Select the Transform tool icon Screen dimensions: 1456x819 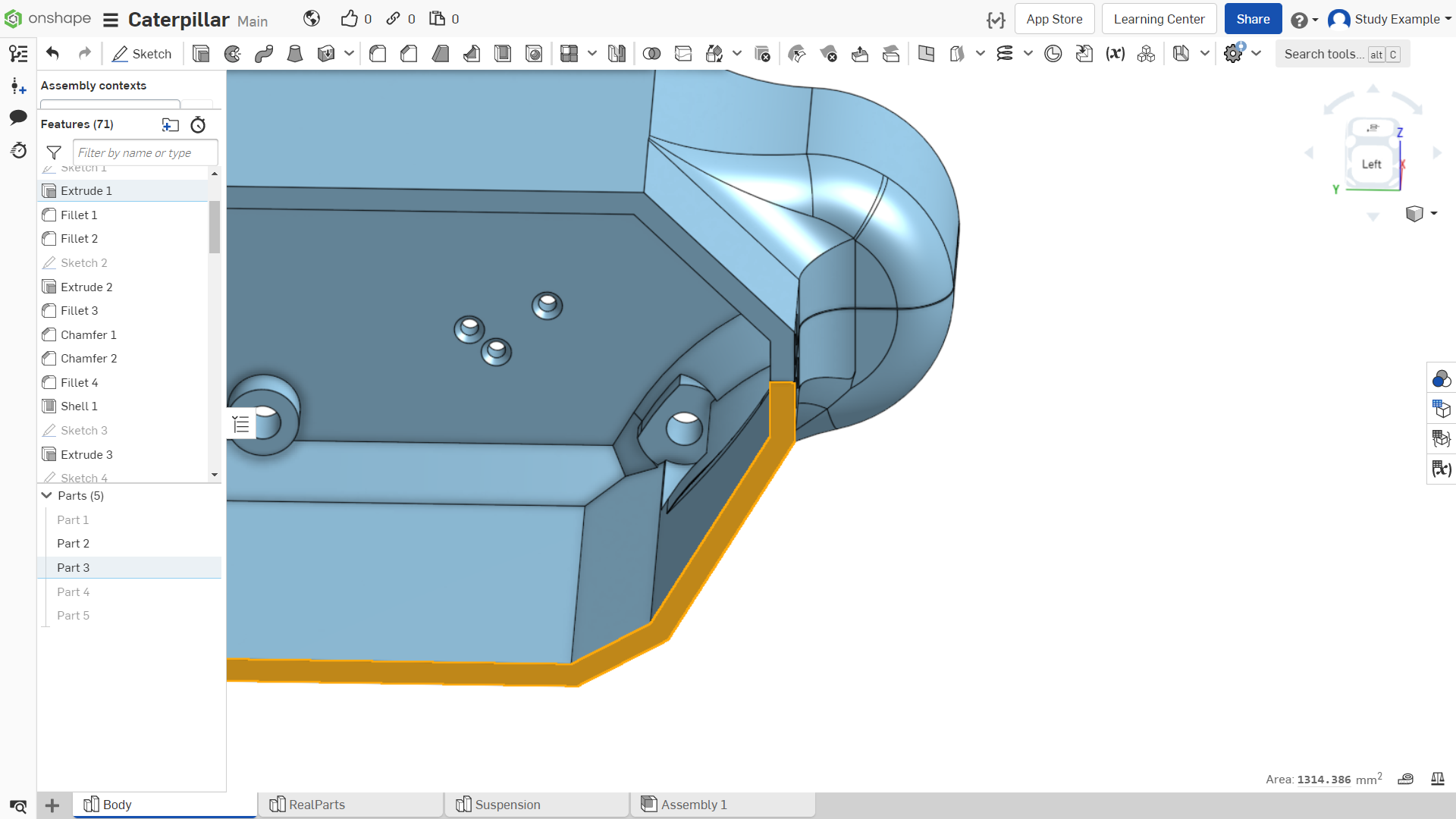click(x=714, y=54)
